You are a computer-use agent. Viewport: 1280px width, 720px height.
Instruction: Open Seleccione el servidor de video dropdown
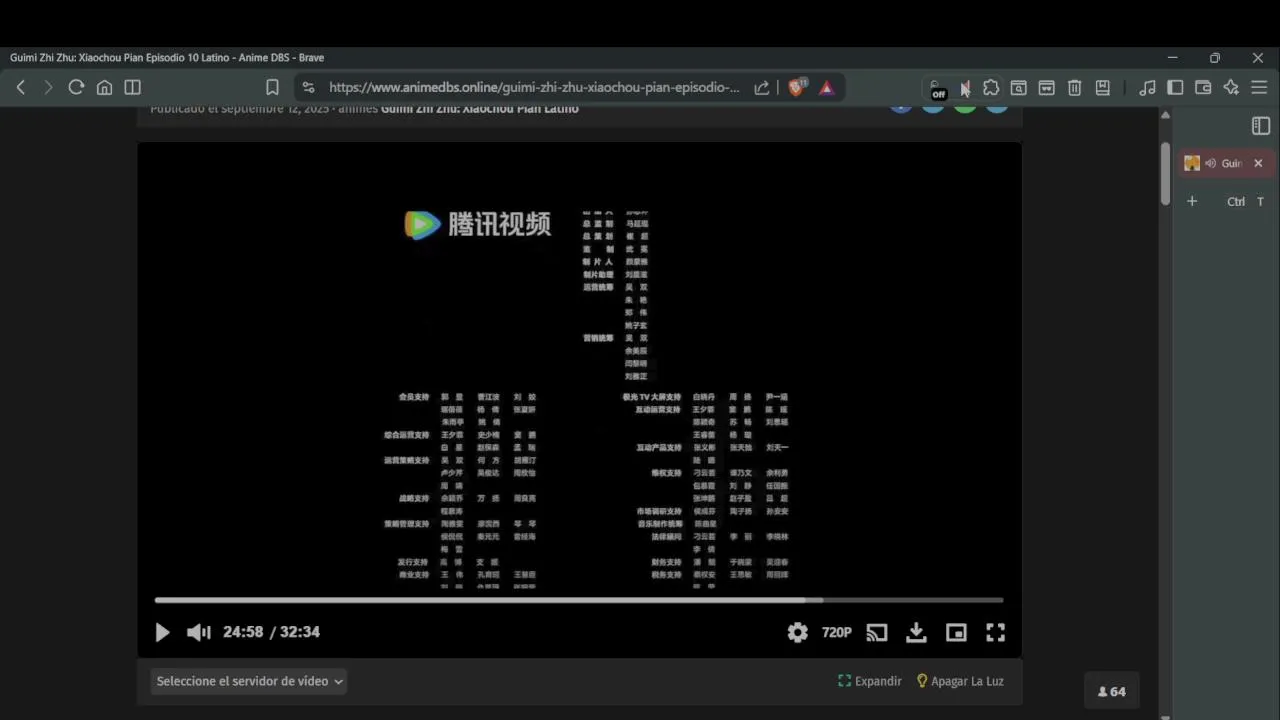(x=250, y=681)
